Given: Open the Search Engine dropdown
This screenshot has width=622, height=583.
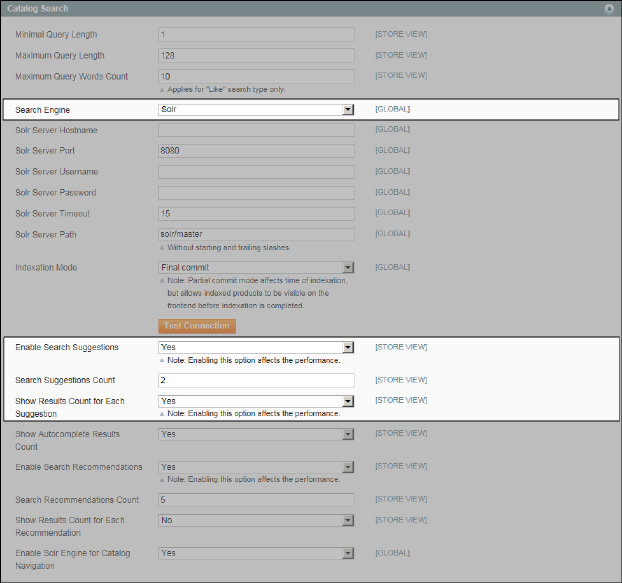Looking at the screenshot, I should [x=256, y=109].
